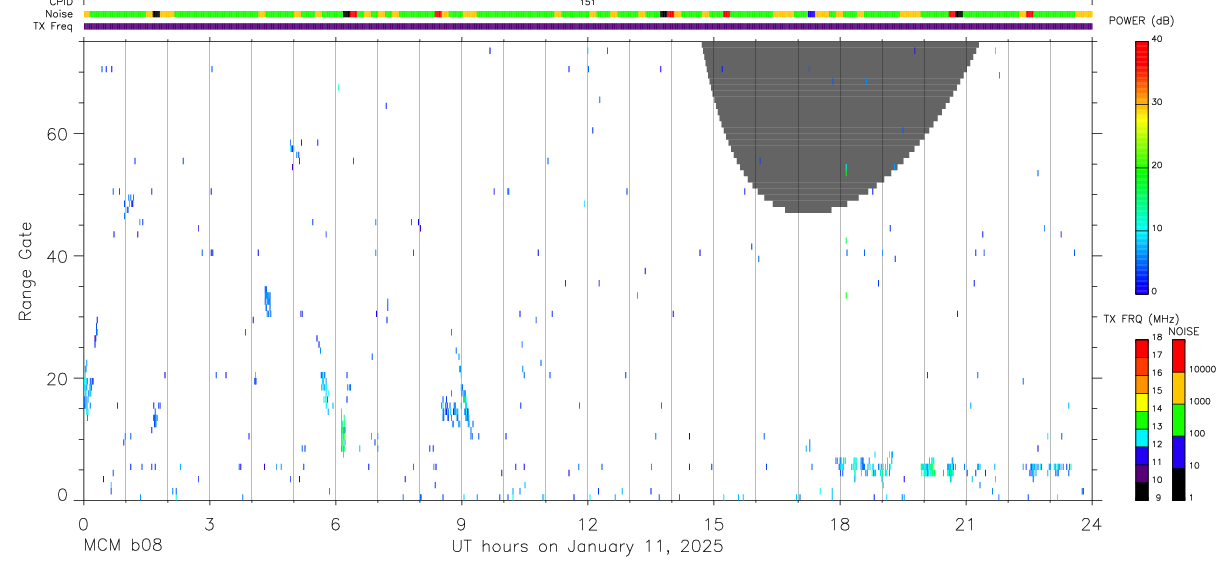Select yellow segment of TX FRQ color bar

[x=1141, y=402]
